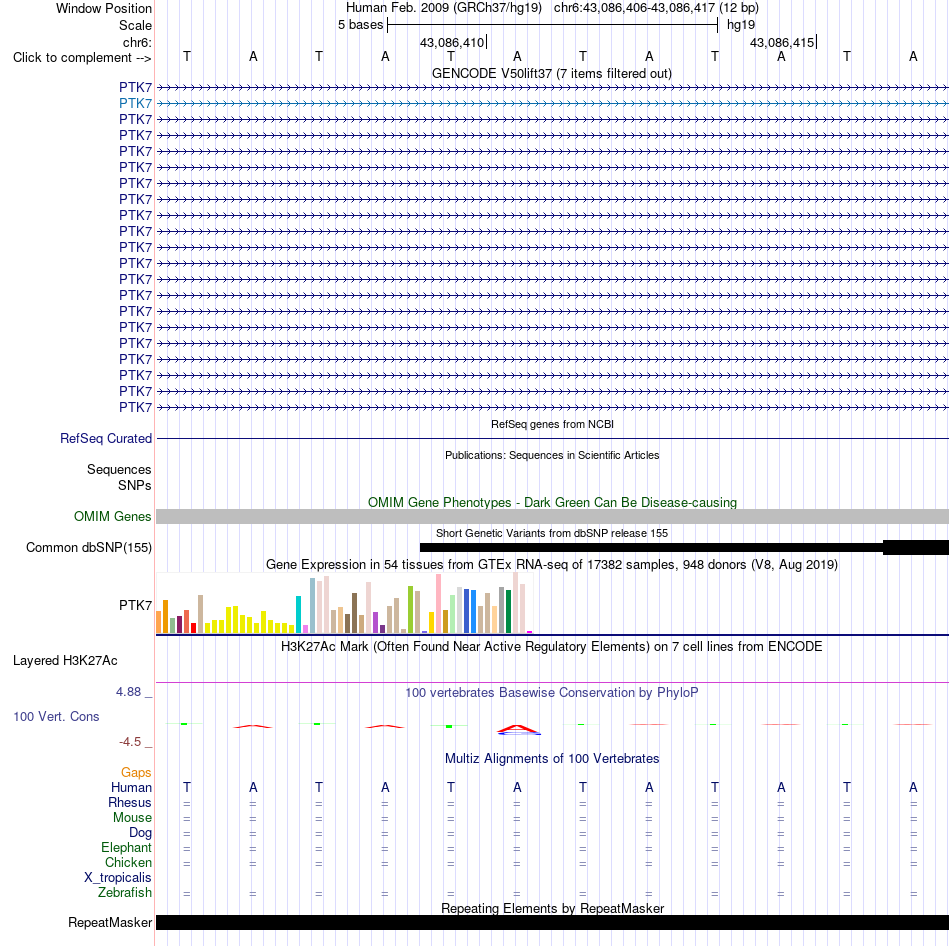This screenshot has height=946, width=950.
Task: Open the OMIM Gene Phenotypes track title
Action: tap(552, 502)
